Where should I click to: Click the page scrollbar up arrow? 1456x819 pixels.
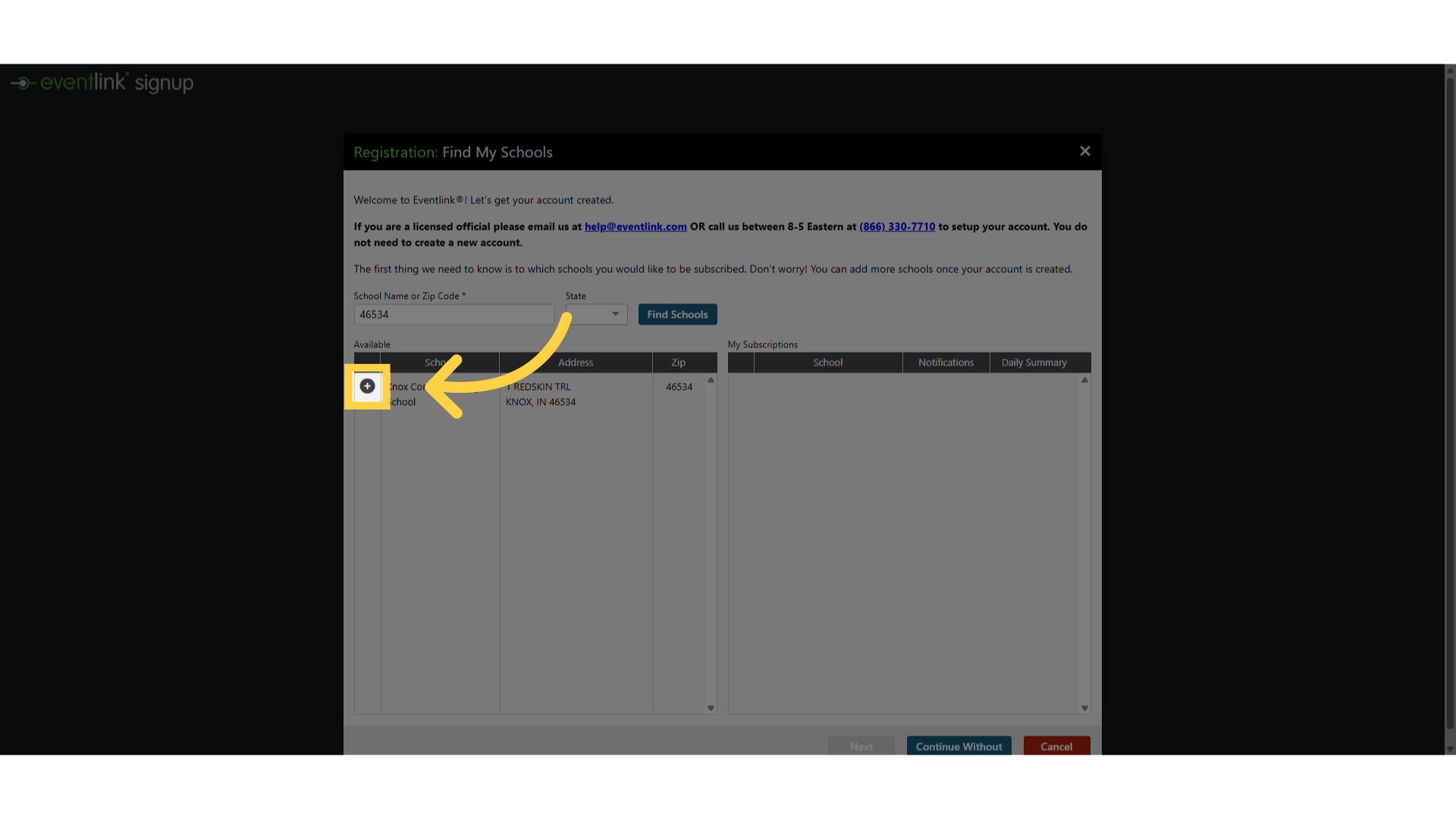pyautogui.click(x=1450, y=70)
